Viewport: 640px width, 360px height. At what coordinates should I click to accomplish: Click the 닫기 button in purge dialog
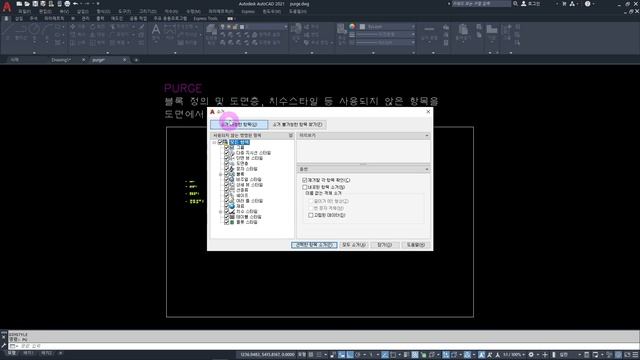384,245
